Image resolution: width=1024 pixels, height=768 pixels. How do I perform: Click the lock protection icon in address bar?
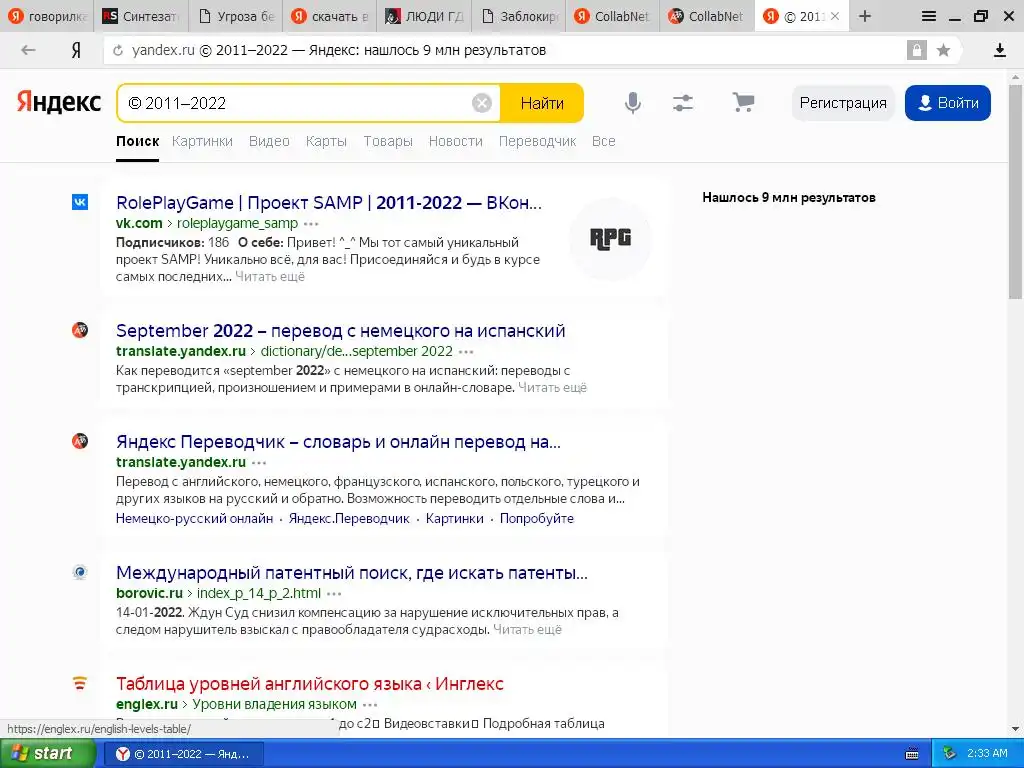click(x=916, y=50)
